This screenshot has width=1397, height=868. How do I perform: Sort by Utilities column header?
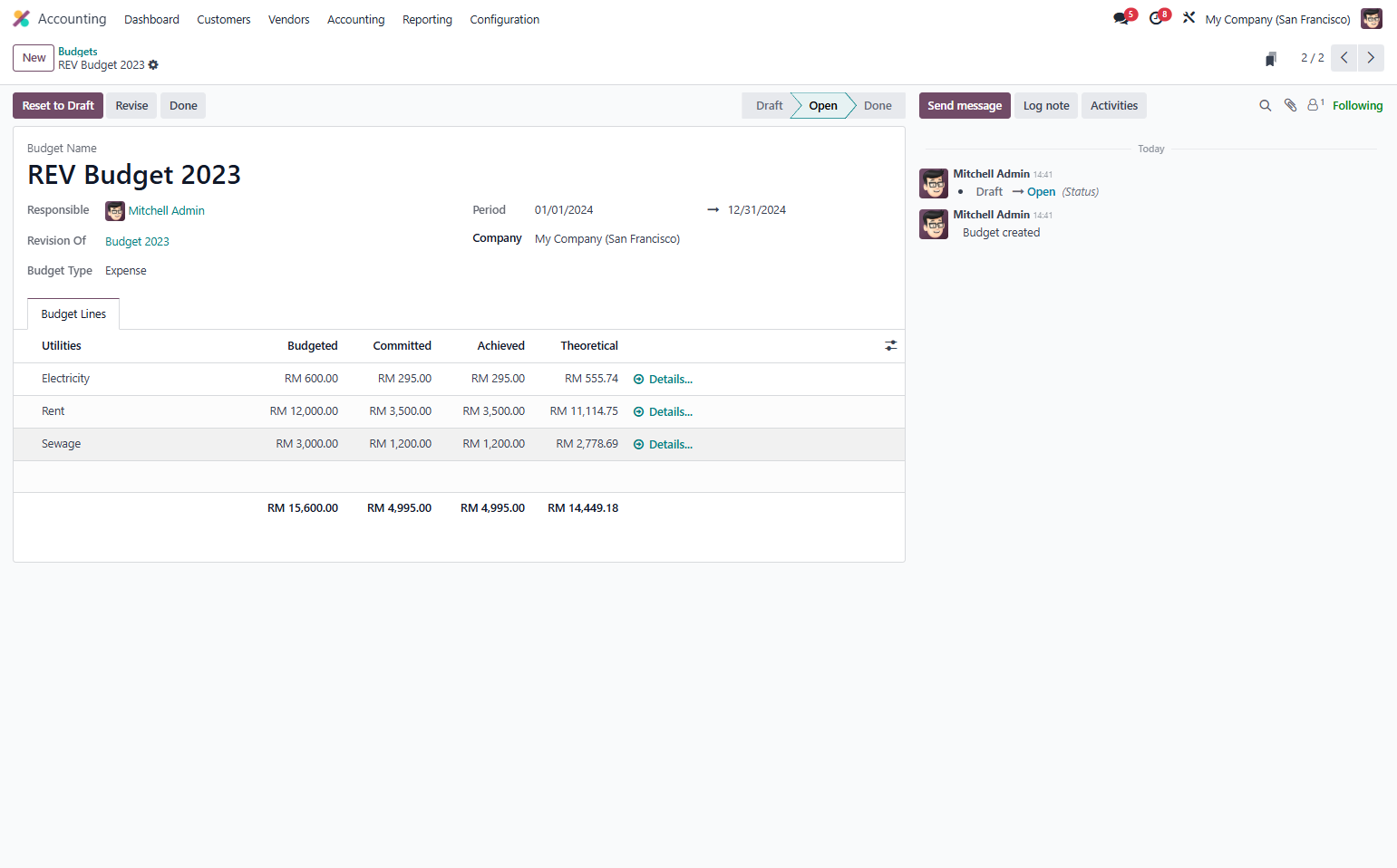[x=62, y=346]
